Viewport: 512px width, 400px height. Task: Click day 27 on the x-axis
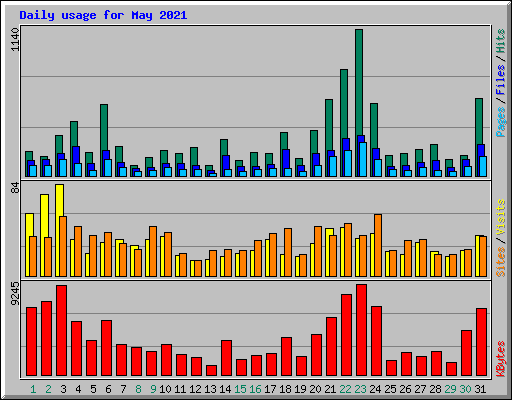[420, 389]
